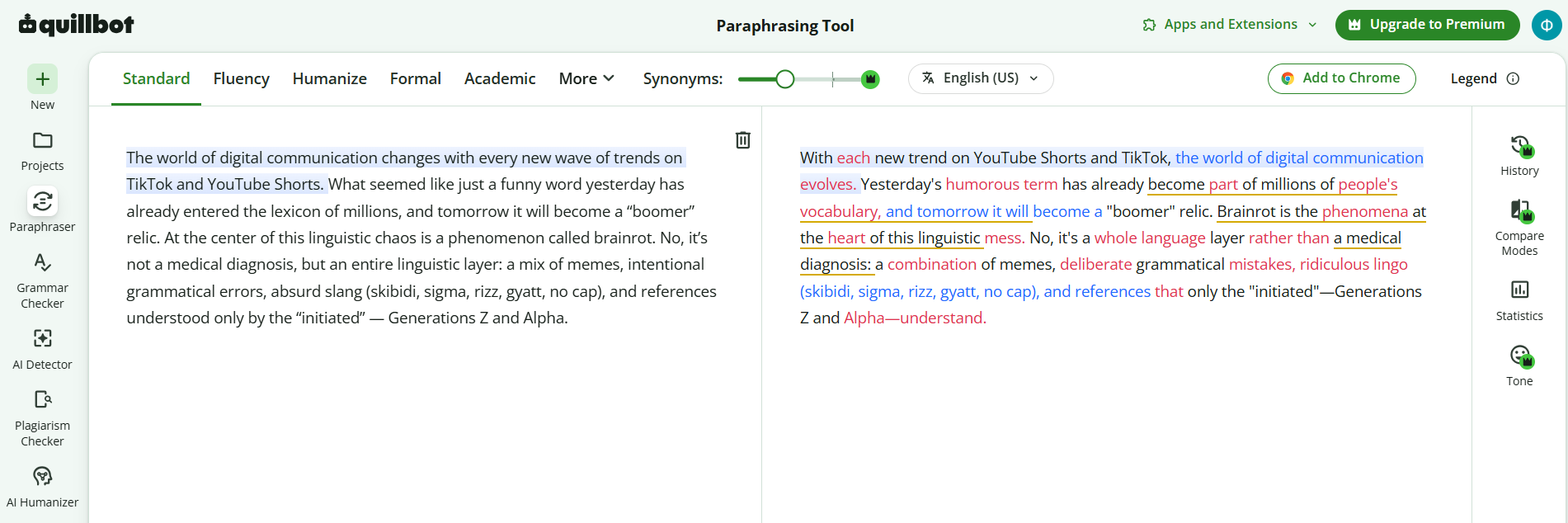Click the word "deliberate" in output

pyautogui.click(x=1095, y=264)
